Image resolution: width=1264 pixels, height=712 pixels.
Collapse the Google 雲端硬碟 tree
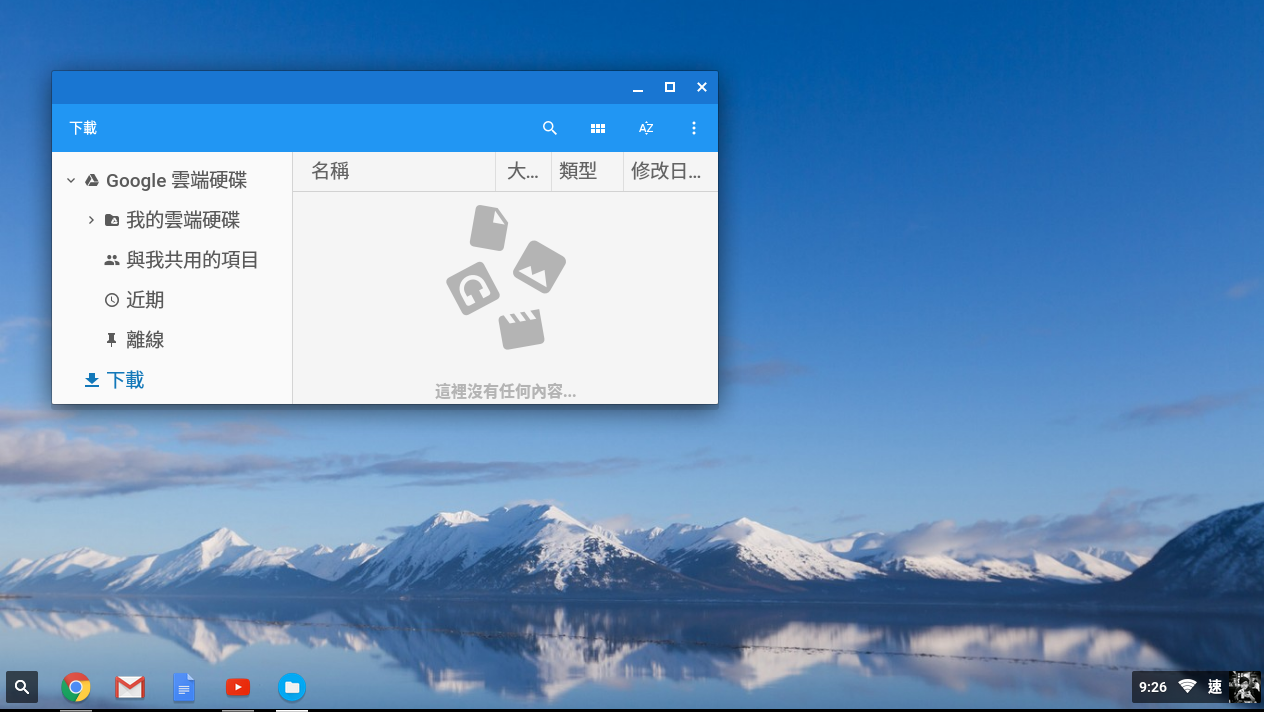[x=70, y=180]
